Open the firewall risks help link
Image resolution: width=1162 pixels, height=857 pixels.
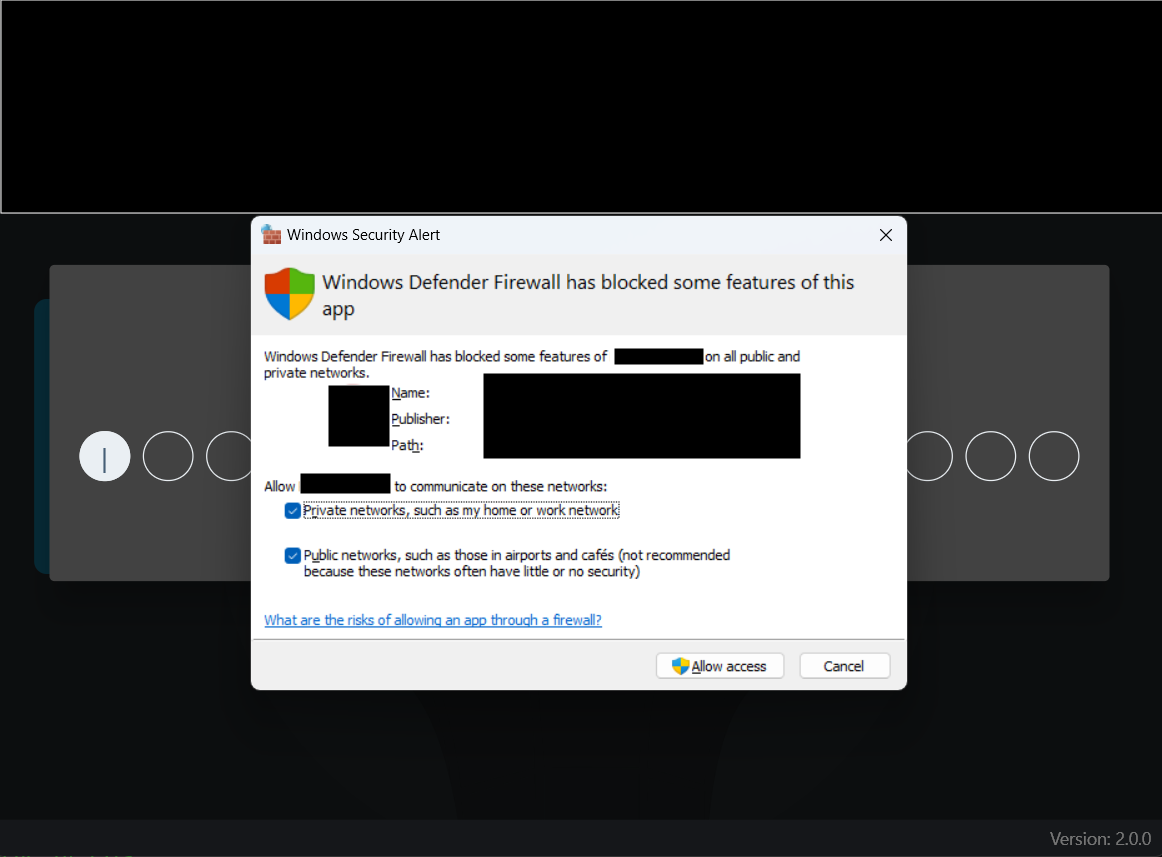tap(432, 620)
